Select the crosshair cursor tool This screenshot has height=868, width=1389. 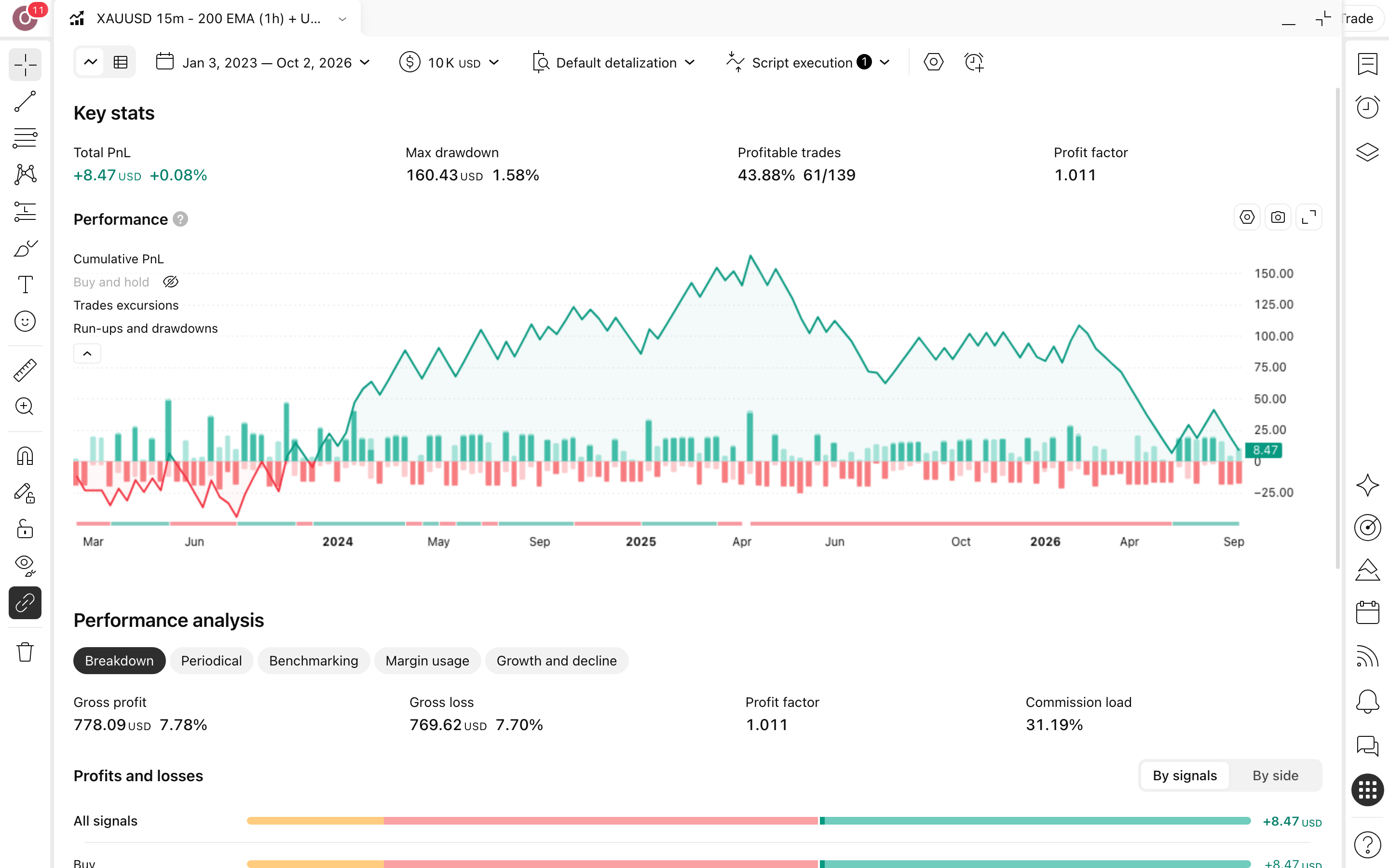(25, 65)
